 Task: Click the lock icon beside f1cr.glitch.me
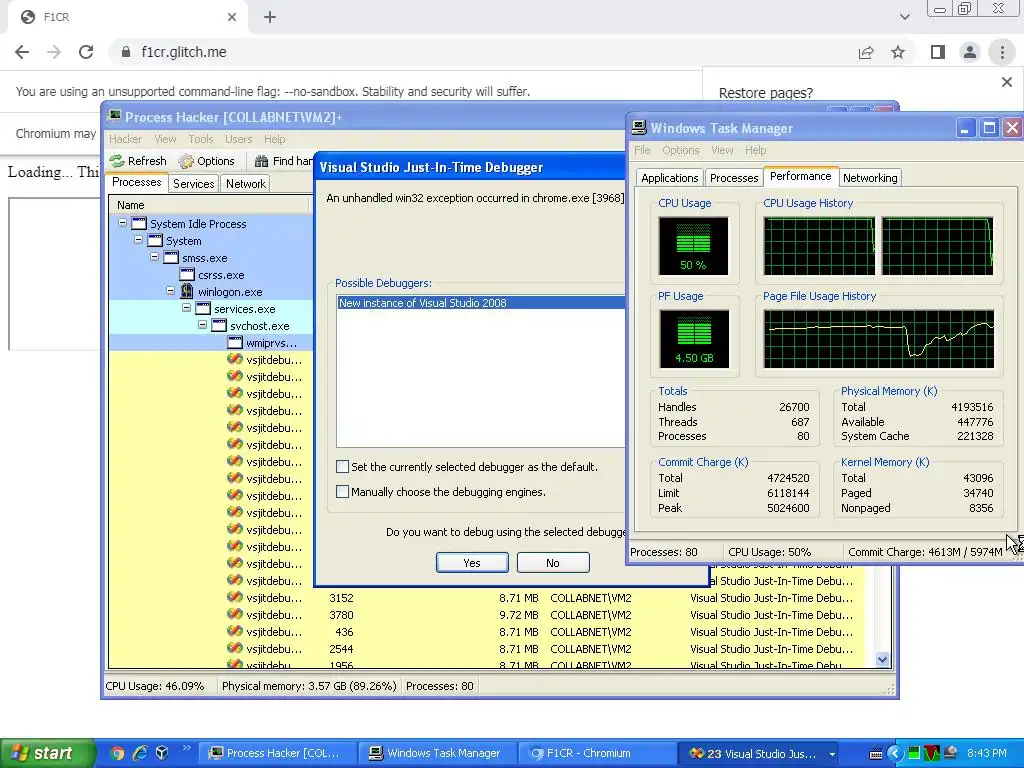126,52
